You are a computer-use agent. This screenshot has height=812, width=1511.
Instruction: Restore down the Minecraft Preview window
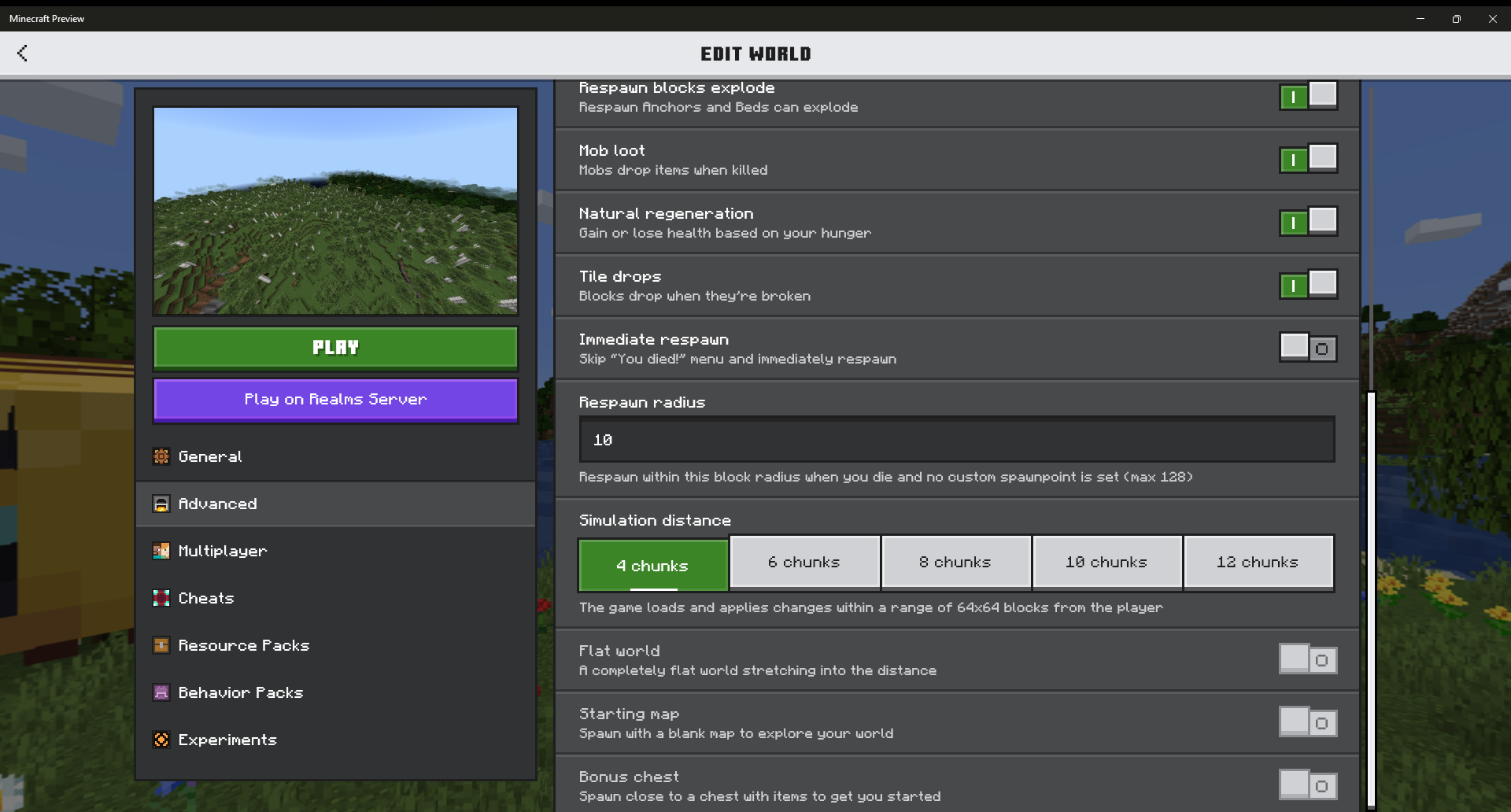pos(1457,19)
